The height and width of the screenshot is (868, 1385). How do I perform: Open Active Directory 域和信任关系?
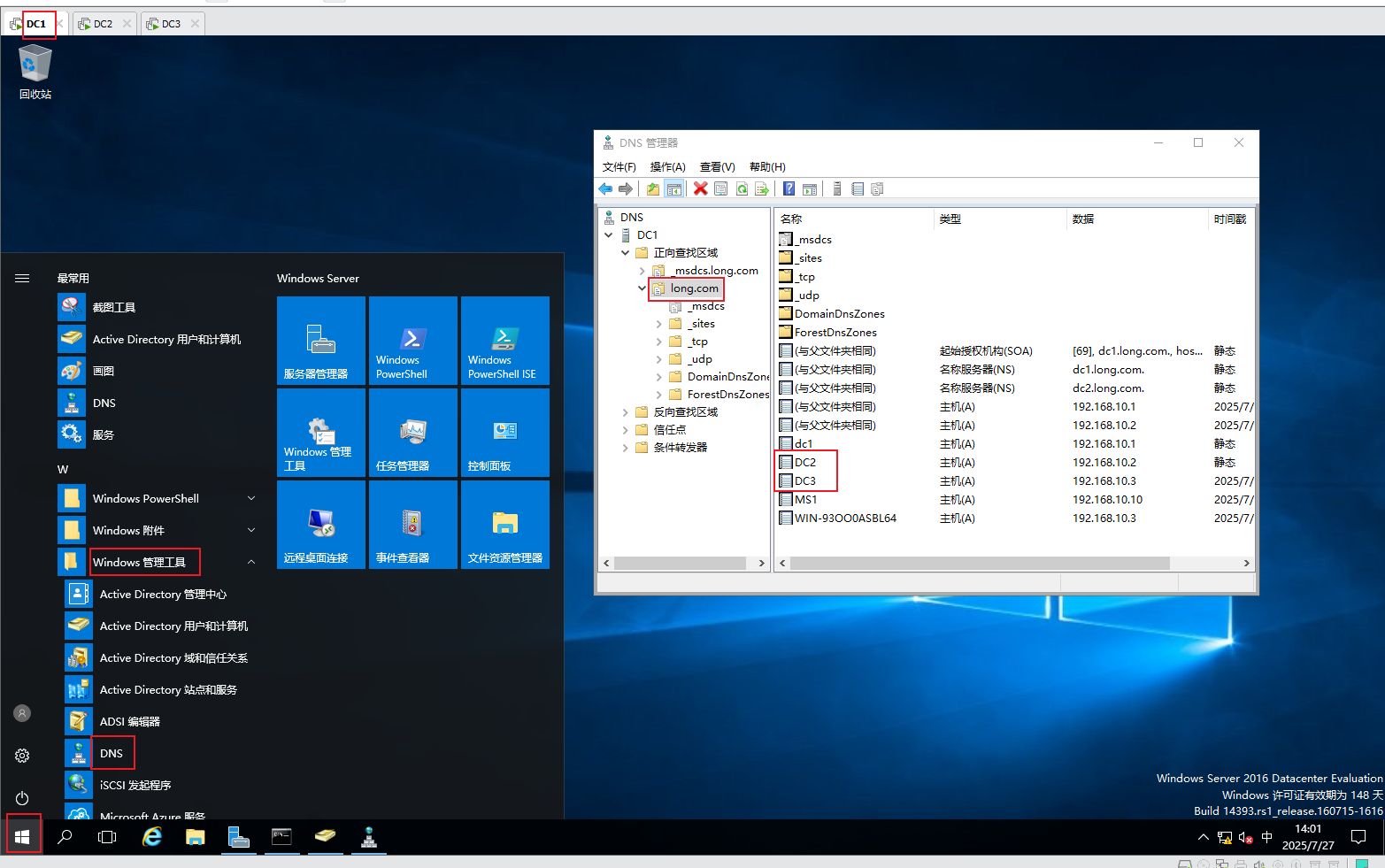[173, 657]
